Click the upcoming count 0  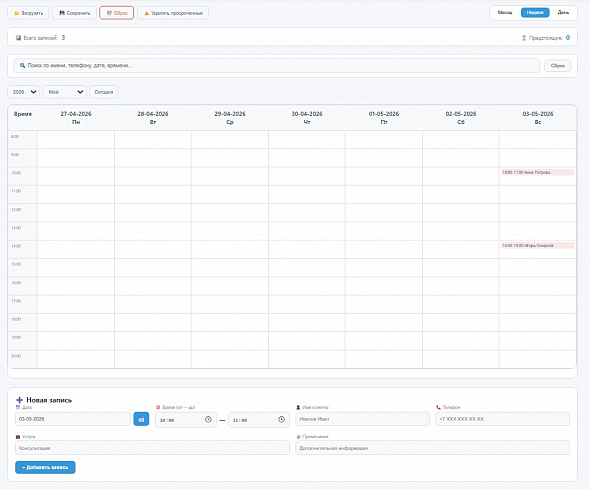pyautogui.click(x=568, y=38)
